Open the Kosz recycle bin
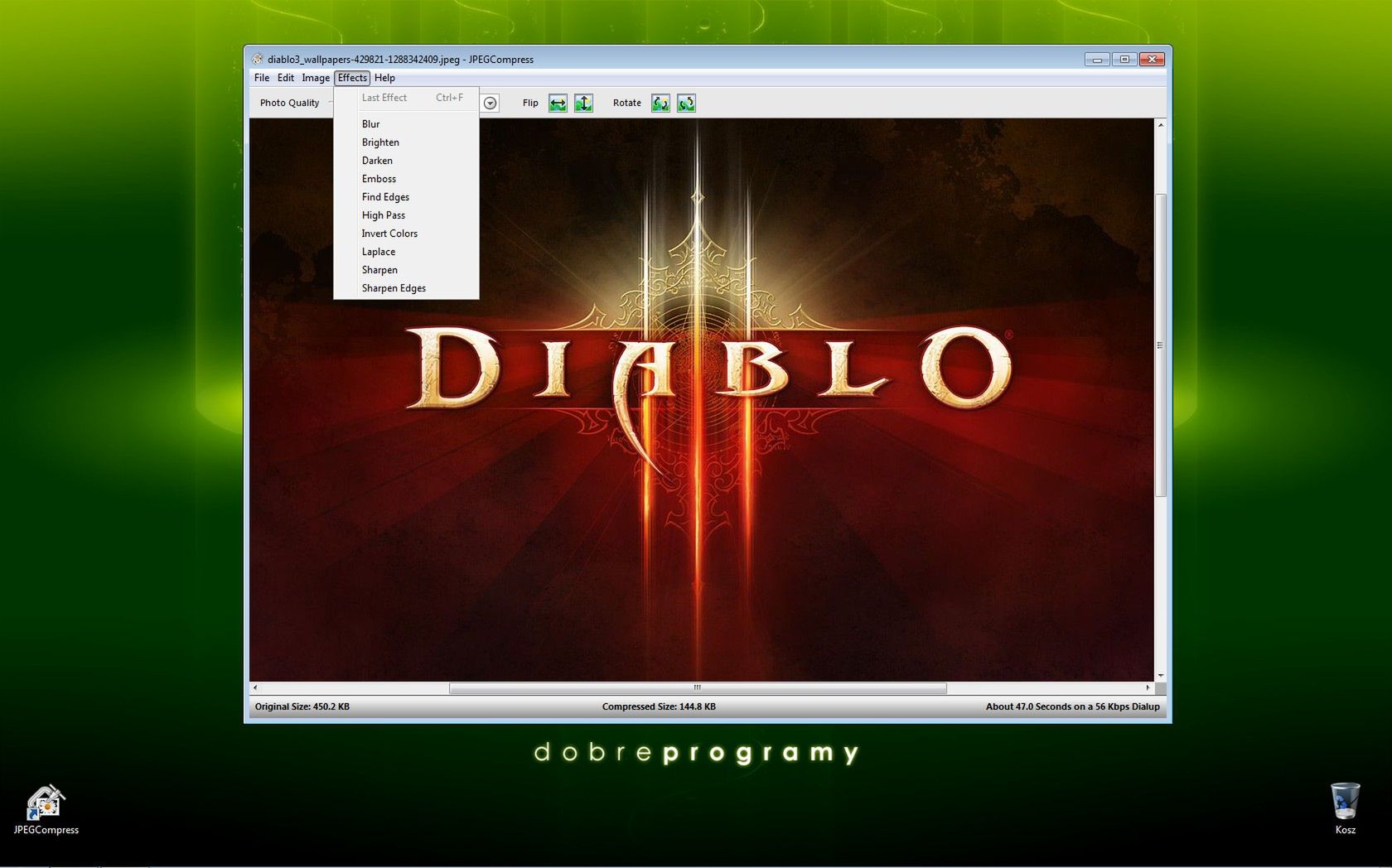Image resolution: width=1392 pixels, height=868 pixels. (x=1345, y=808)
